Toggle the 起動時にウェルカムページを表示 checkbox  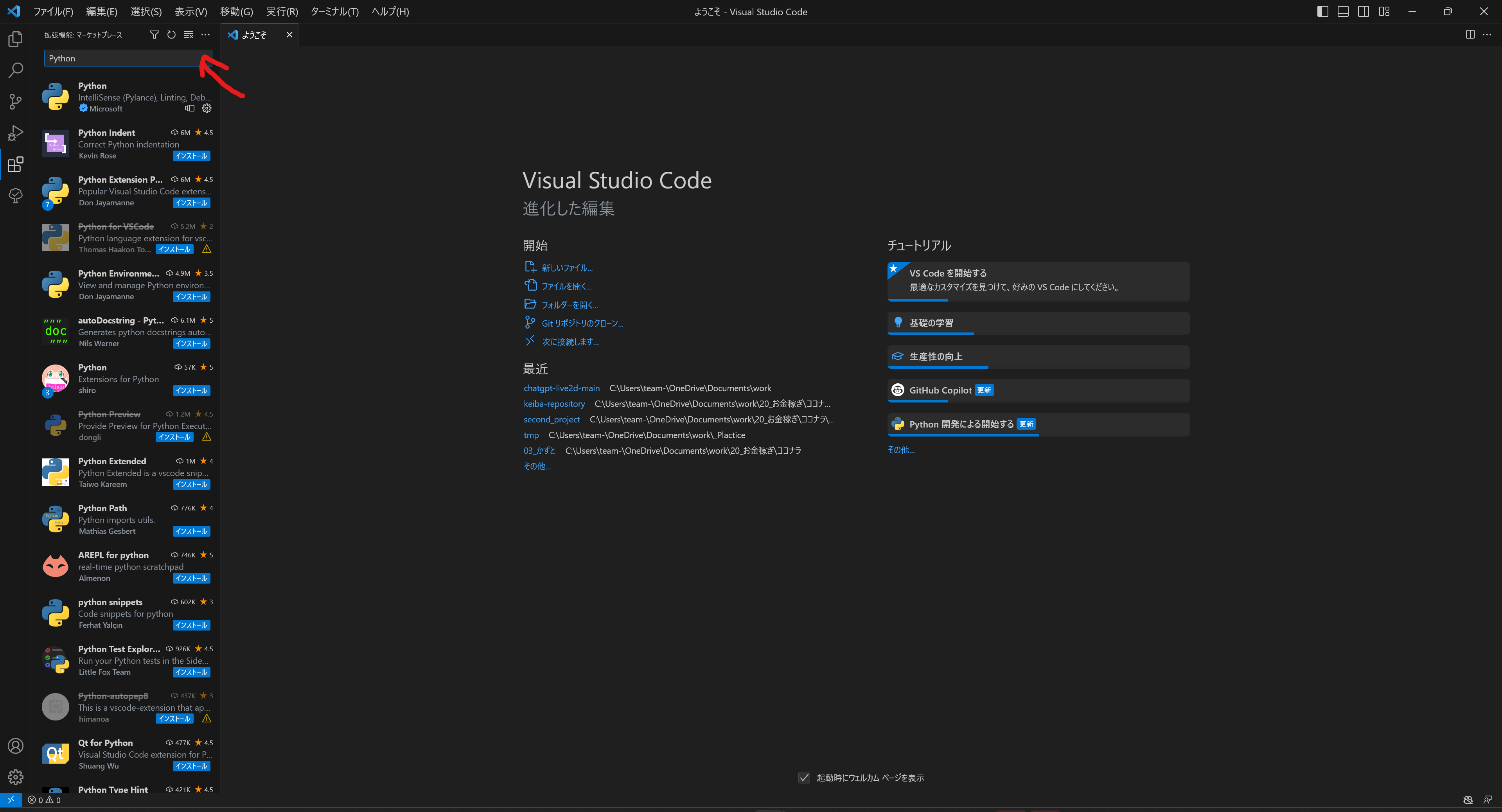pos(804,778)
